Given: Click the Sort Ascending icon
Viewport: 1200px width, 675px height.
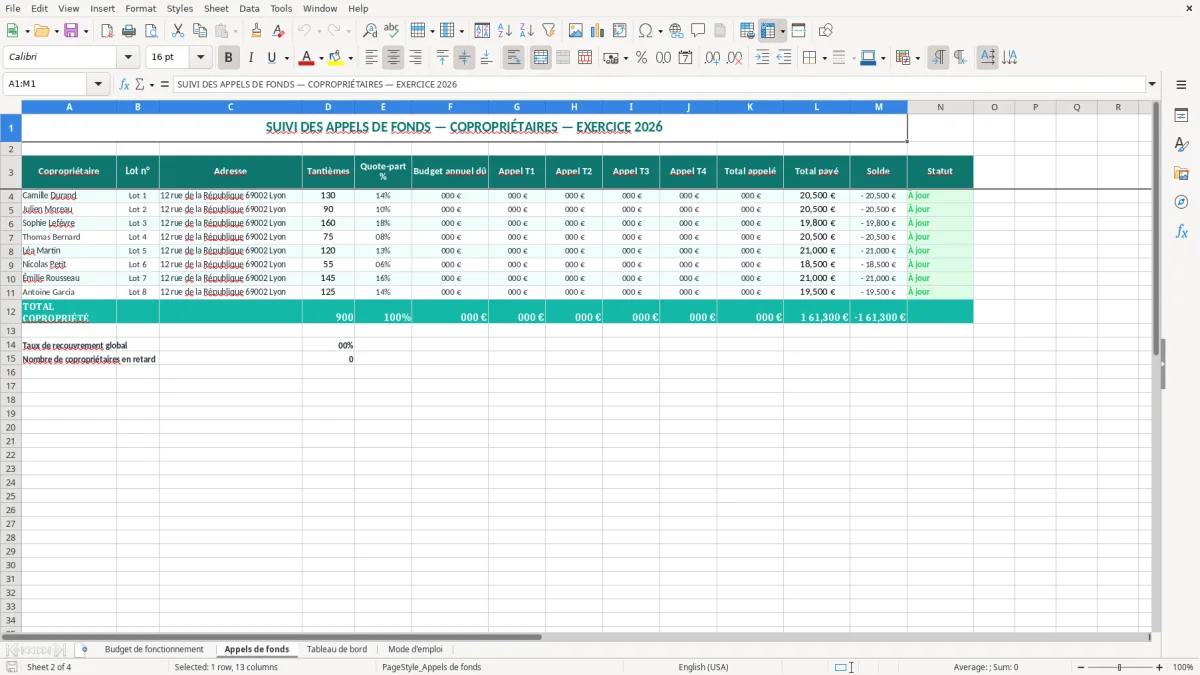Looking at the screenshot, I should coord(505,31).
